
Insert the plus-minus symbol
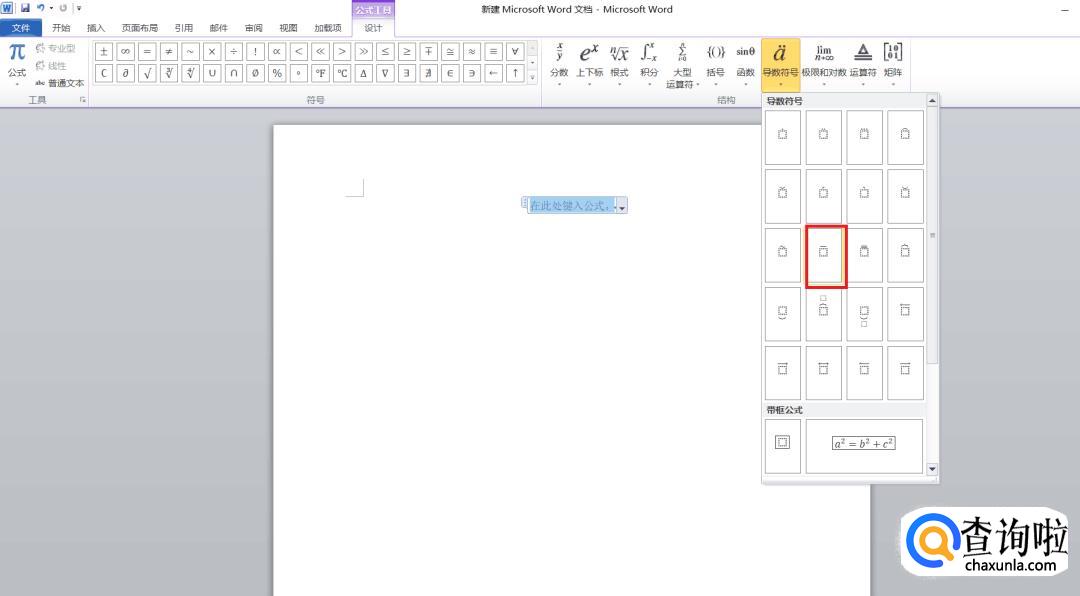pyautogui.click(x=104, y=52)
